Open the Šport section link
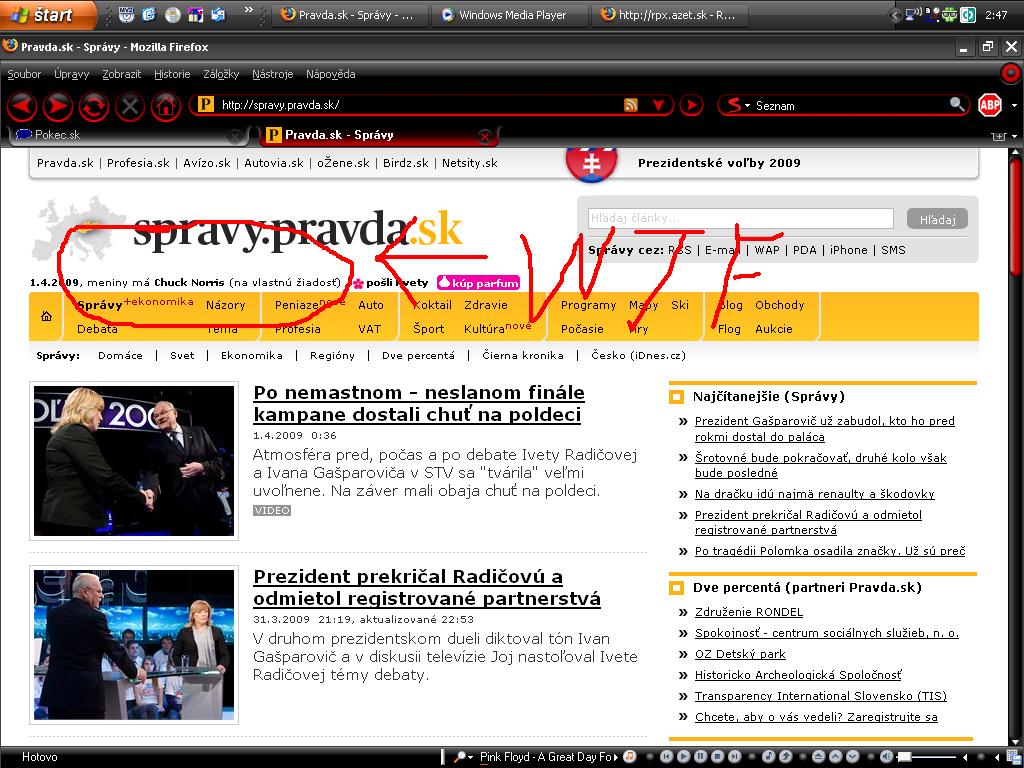 pyautogui.click(x=428, y=329)
